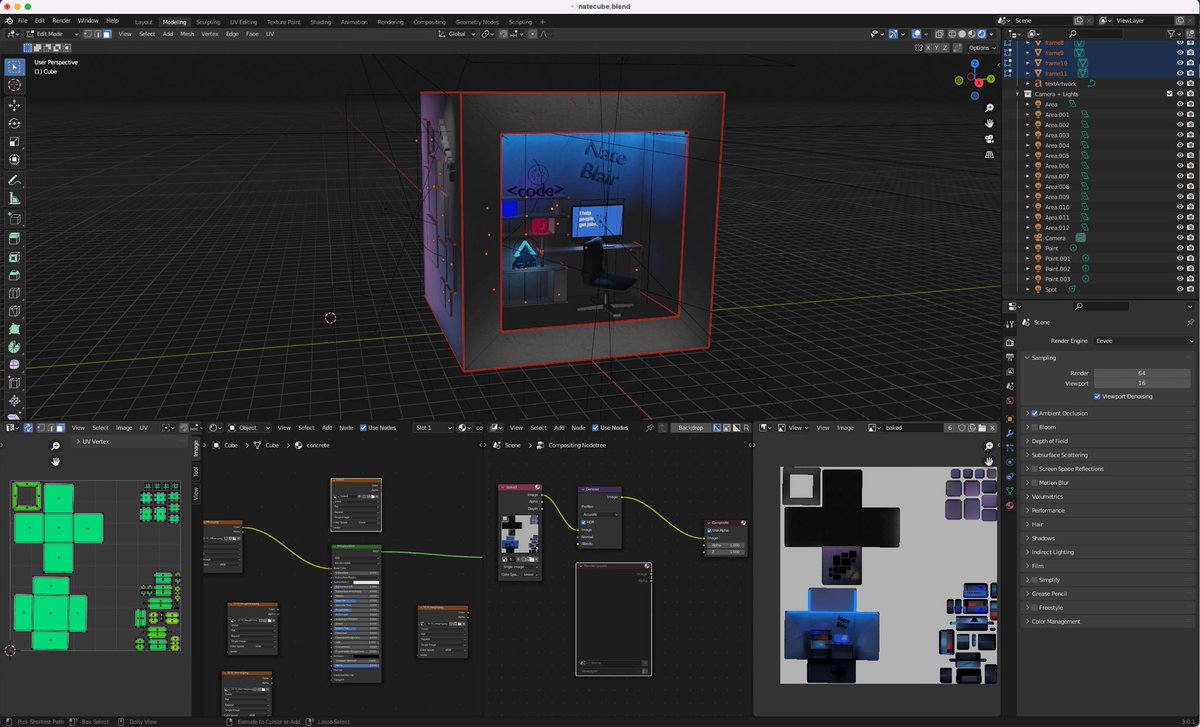Viewport: 1200px width, 727px height.
Task: Click the Blender logo menu
Action: pyautogui.click(x=9, y=20)
